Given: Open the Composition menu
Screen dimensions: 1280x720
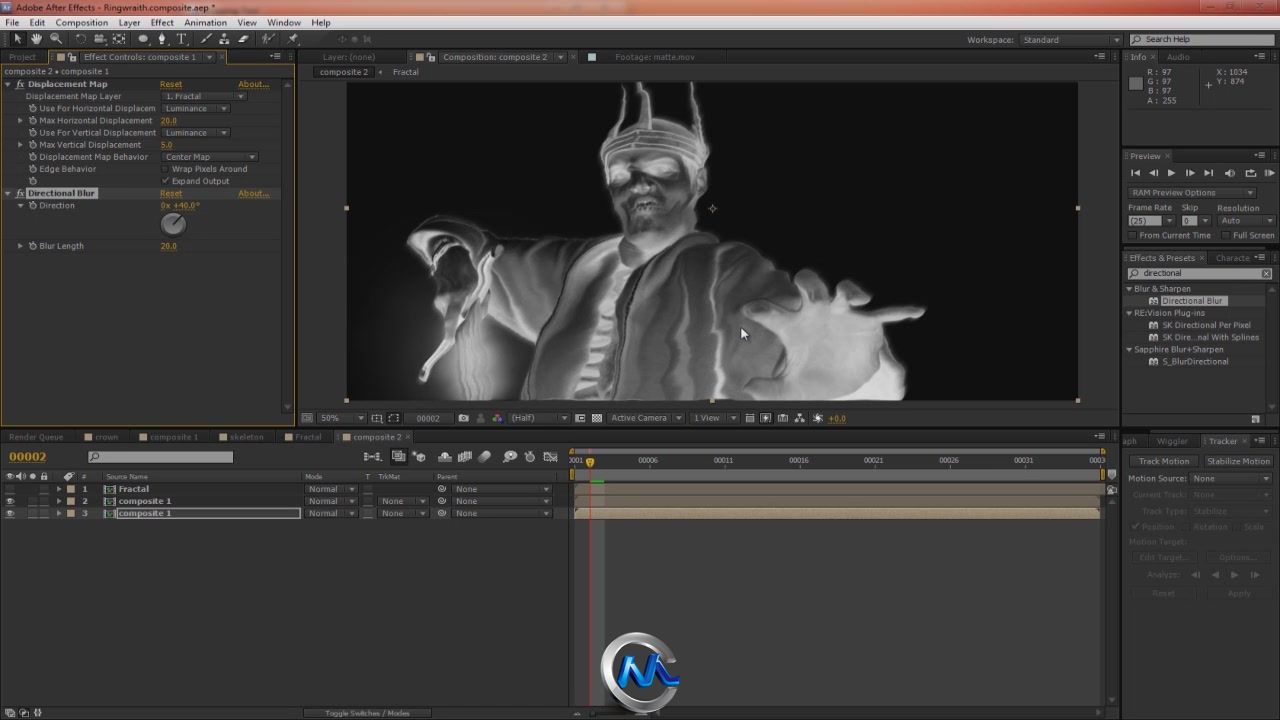Looking at the screenshot, I should [x=82, y=22].
